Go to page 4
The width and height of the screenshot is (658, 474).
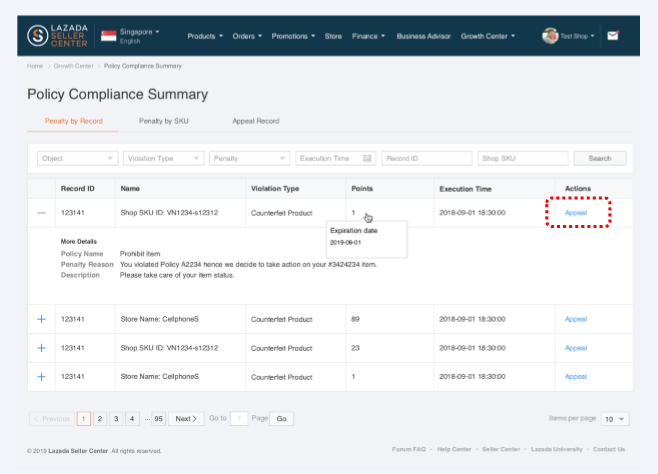[132, 419]
